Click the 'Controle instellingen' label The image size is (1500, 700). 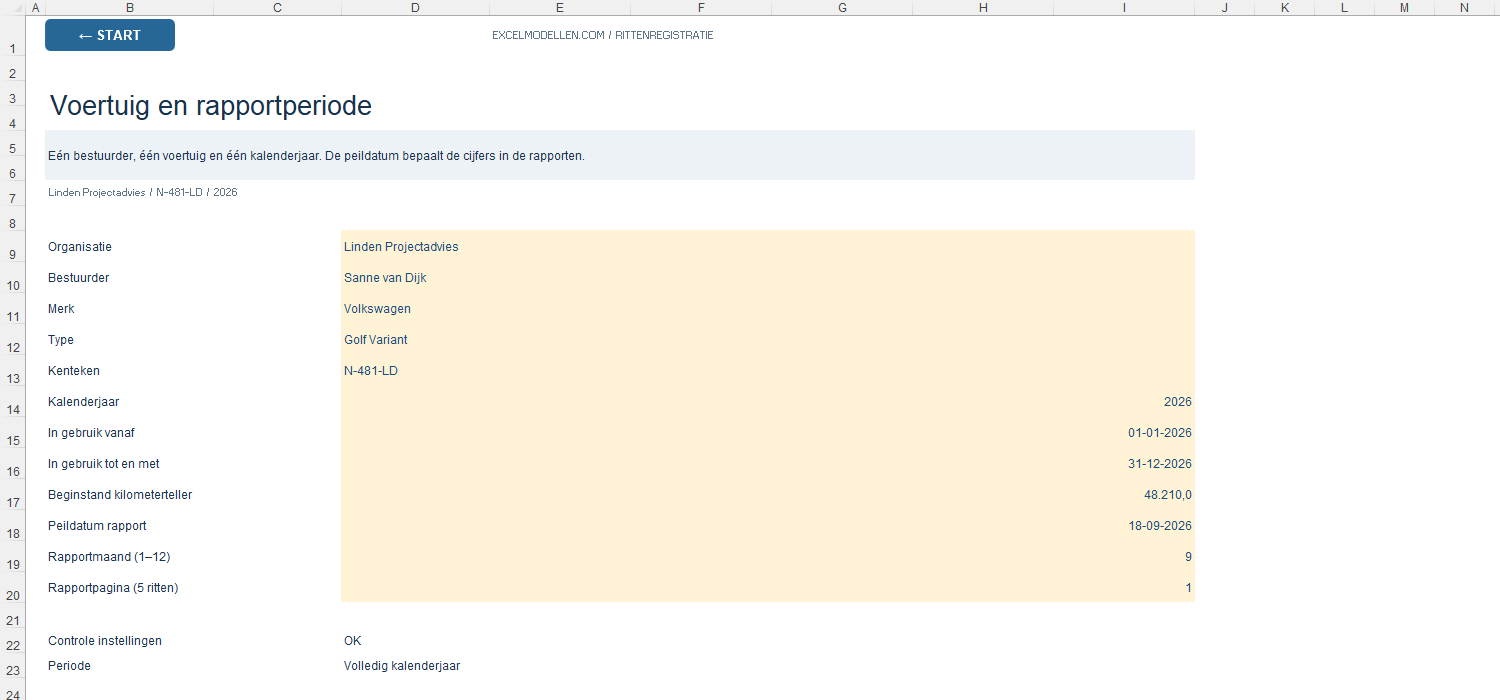click(105, 641)
